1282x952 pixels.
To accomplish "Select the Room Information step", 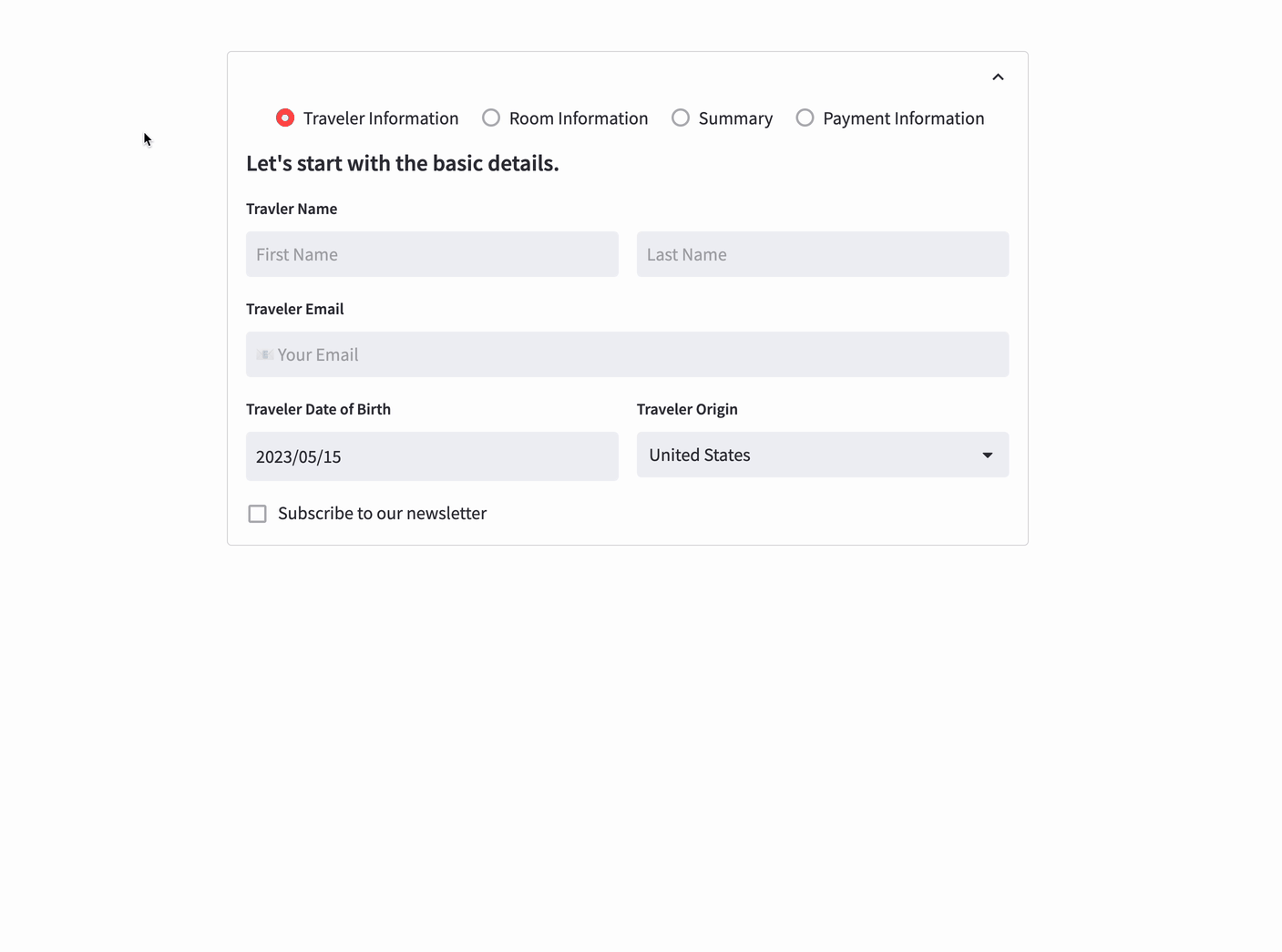I will 491,118.
